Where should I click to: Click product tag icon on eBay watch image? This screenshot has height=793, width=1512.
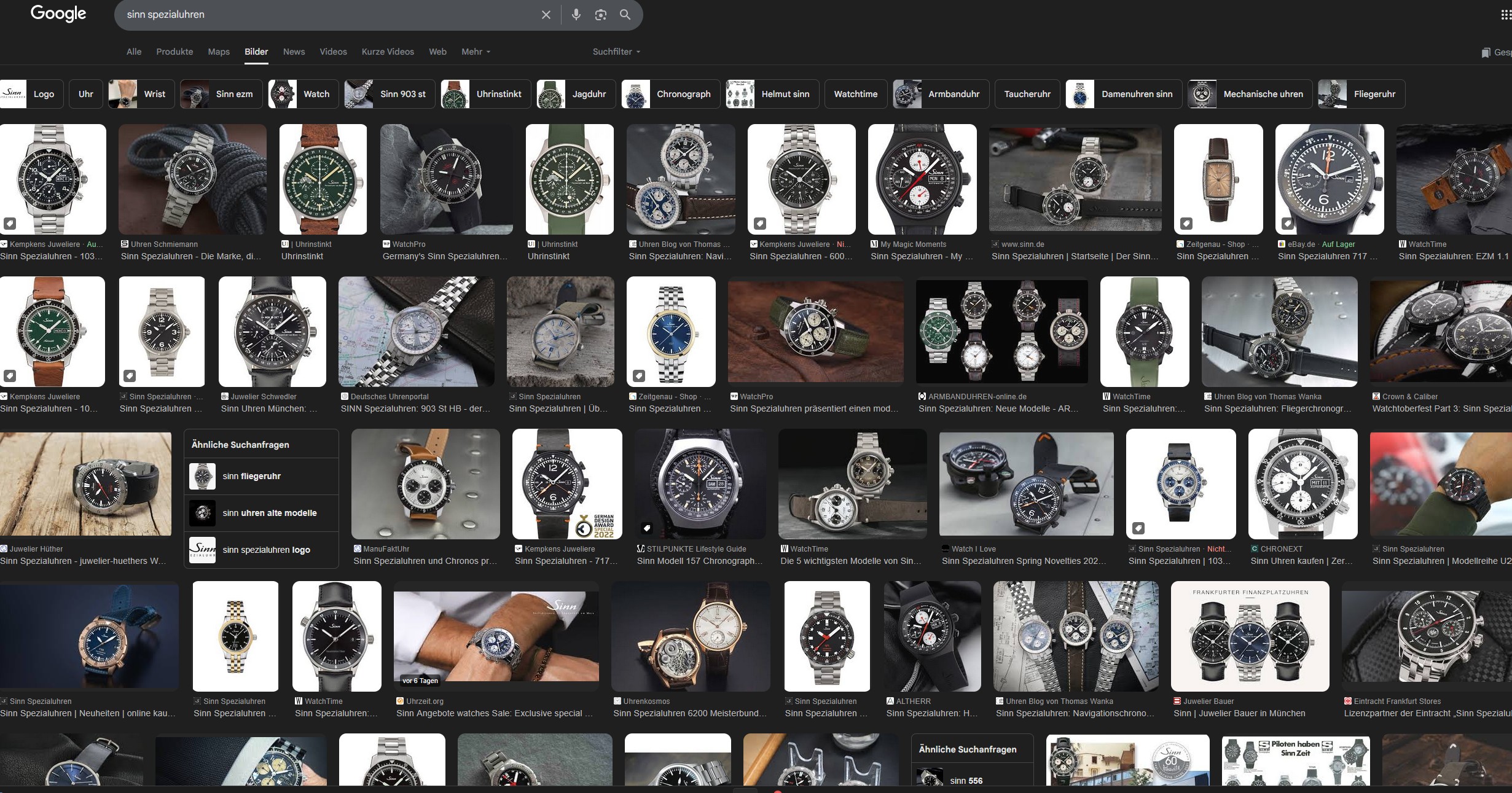[1288, 224]
